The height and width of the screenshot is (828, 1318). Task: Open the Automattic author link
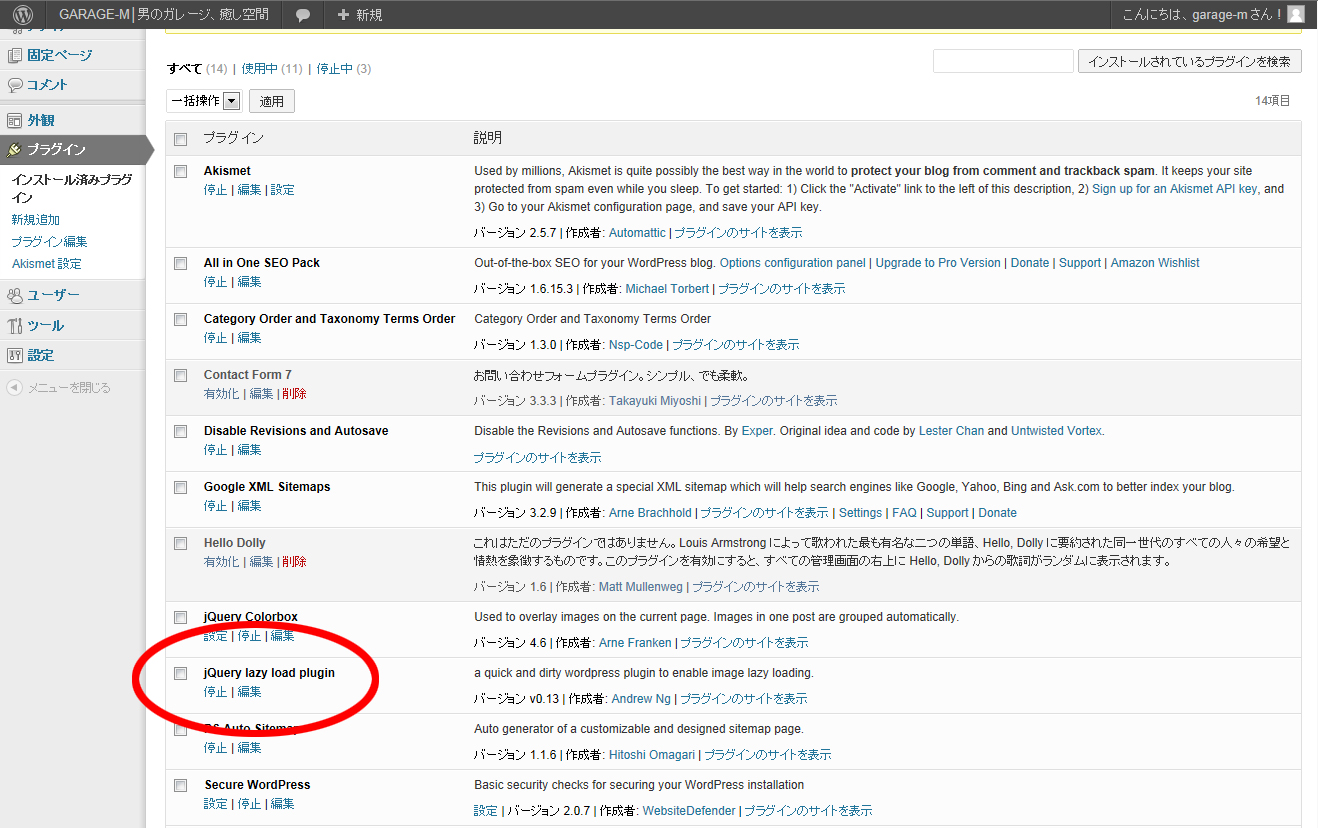(x=637, y=233)
